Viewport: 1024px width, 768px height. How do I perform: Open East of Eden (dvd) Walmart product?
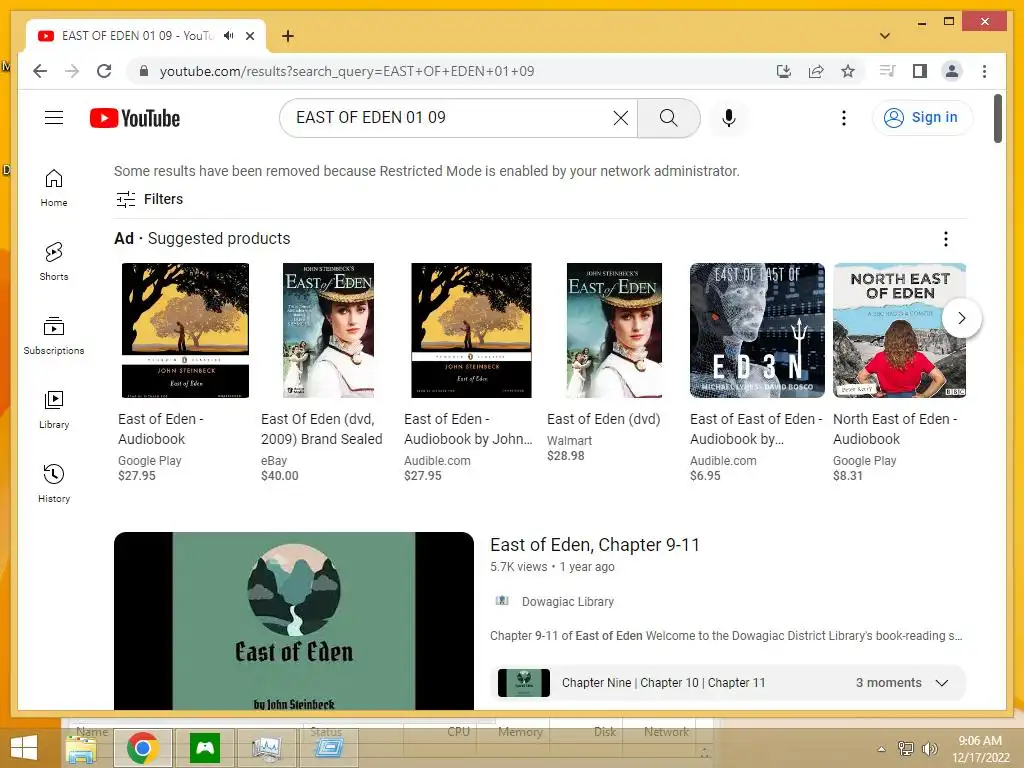pyautogui.click(x=603, y=419)
